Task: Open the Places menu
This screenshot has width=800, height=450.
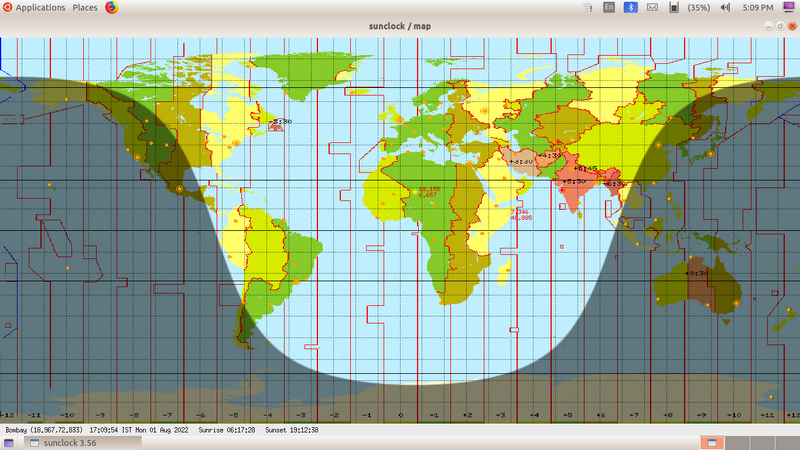Action: pyautogui.click(x=85, y=7)
